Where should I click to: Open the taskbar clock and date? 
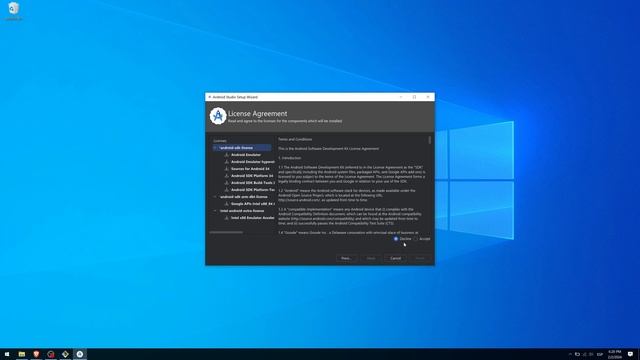coord(615,354)
